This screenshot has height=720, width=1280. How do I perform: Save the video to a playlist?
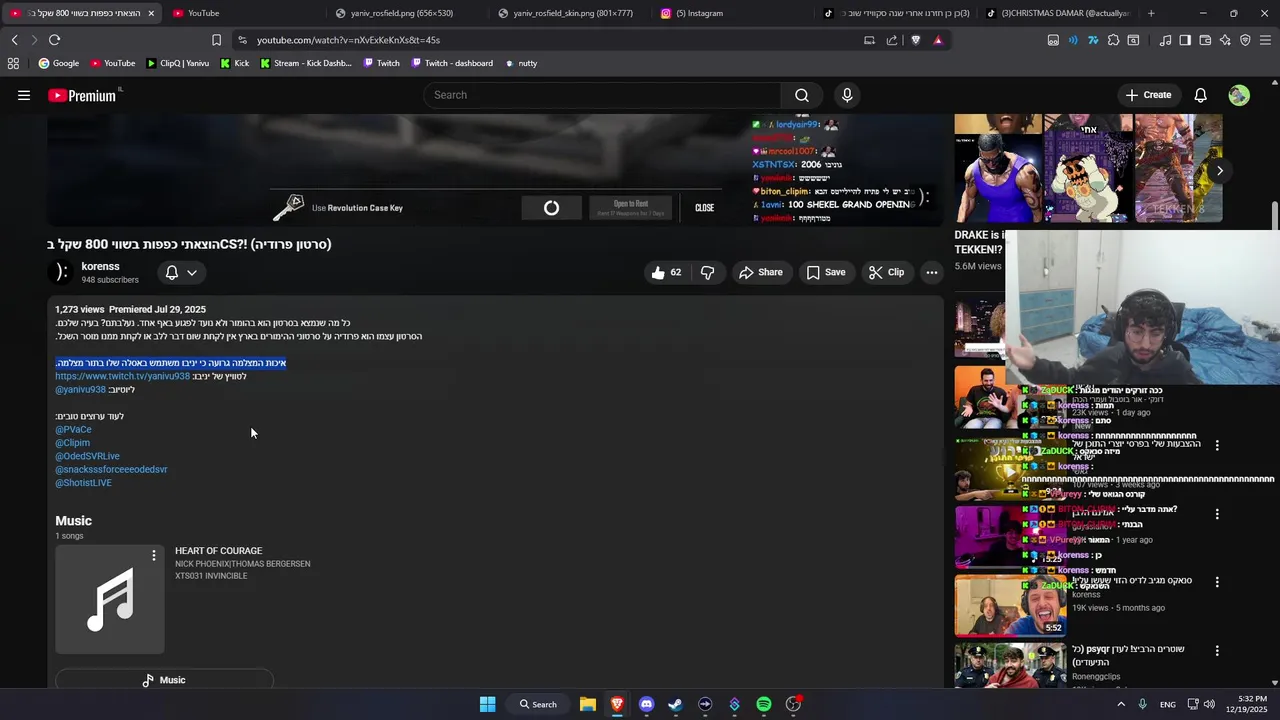[x=826, y=272]
